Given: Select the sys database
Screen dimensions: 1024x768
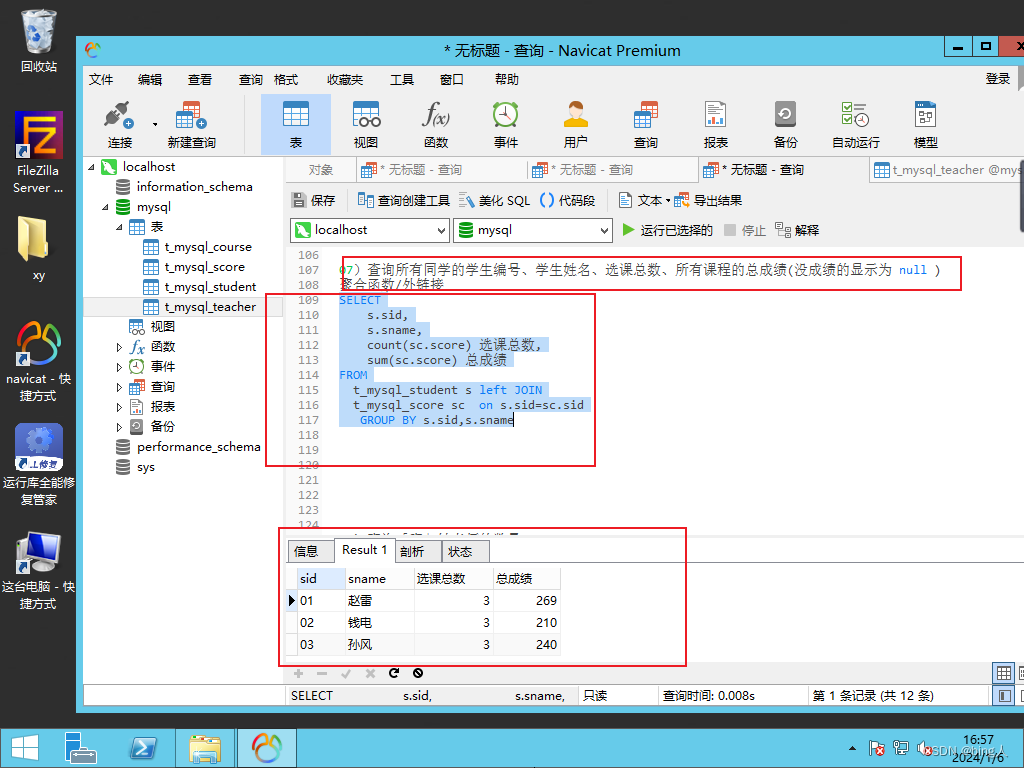Looking at the screenshot, I should click(136, 467).
